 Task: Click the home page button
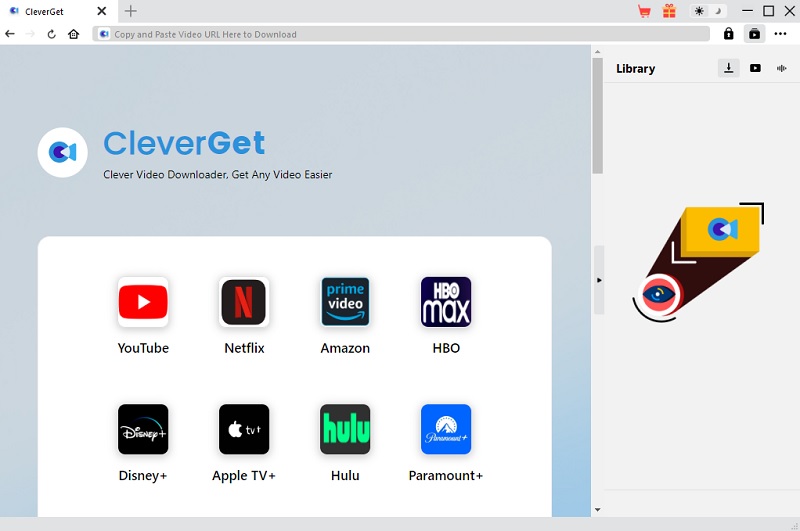tap(73, 34)
